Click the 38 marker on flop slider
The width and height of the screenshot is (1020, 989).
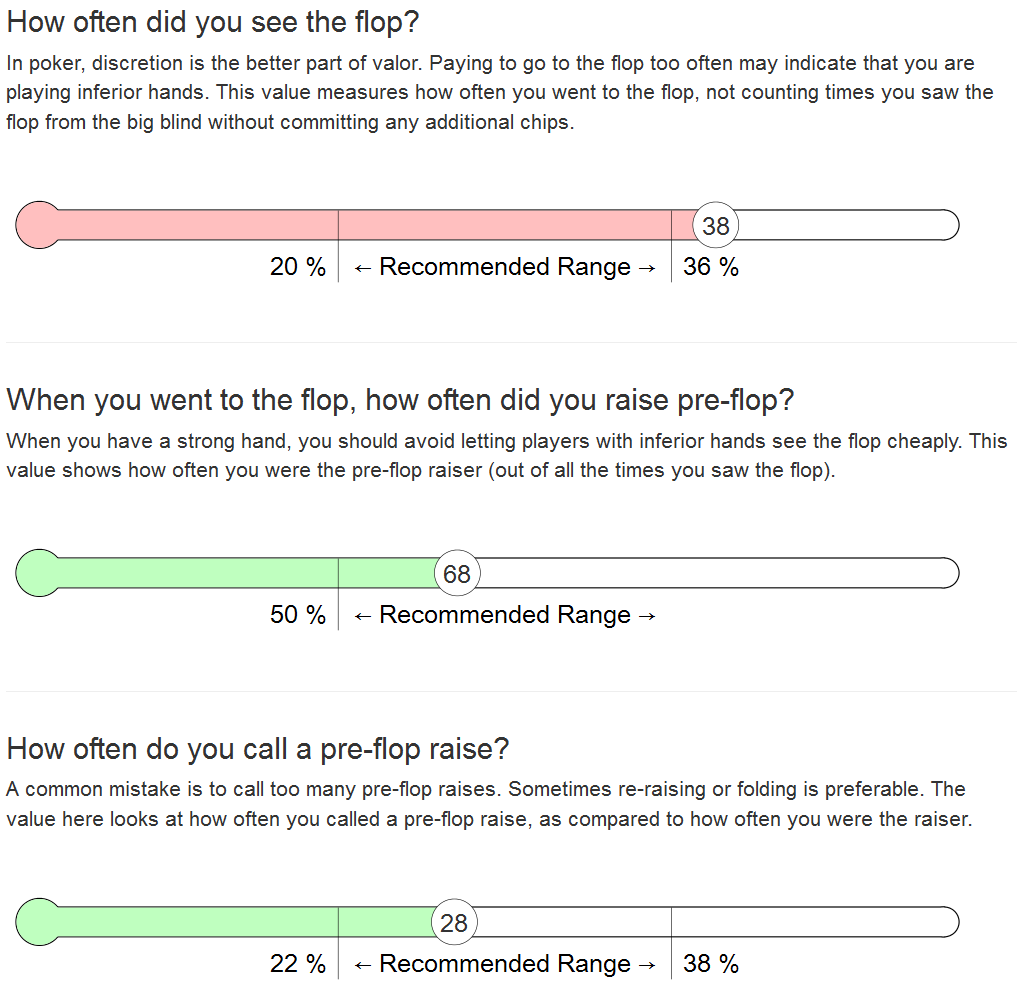716,225
